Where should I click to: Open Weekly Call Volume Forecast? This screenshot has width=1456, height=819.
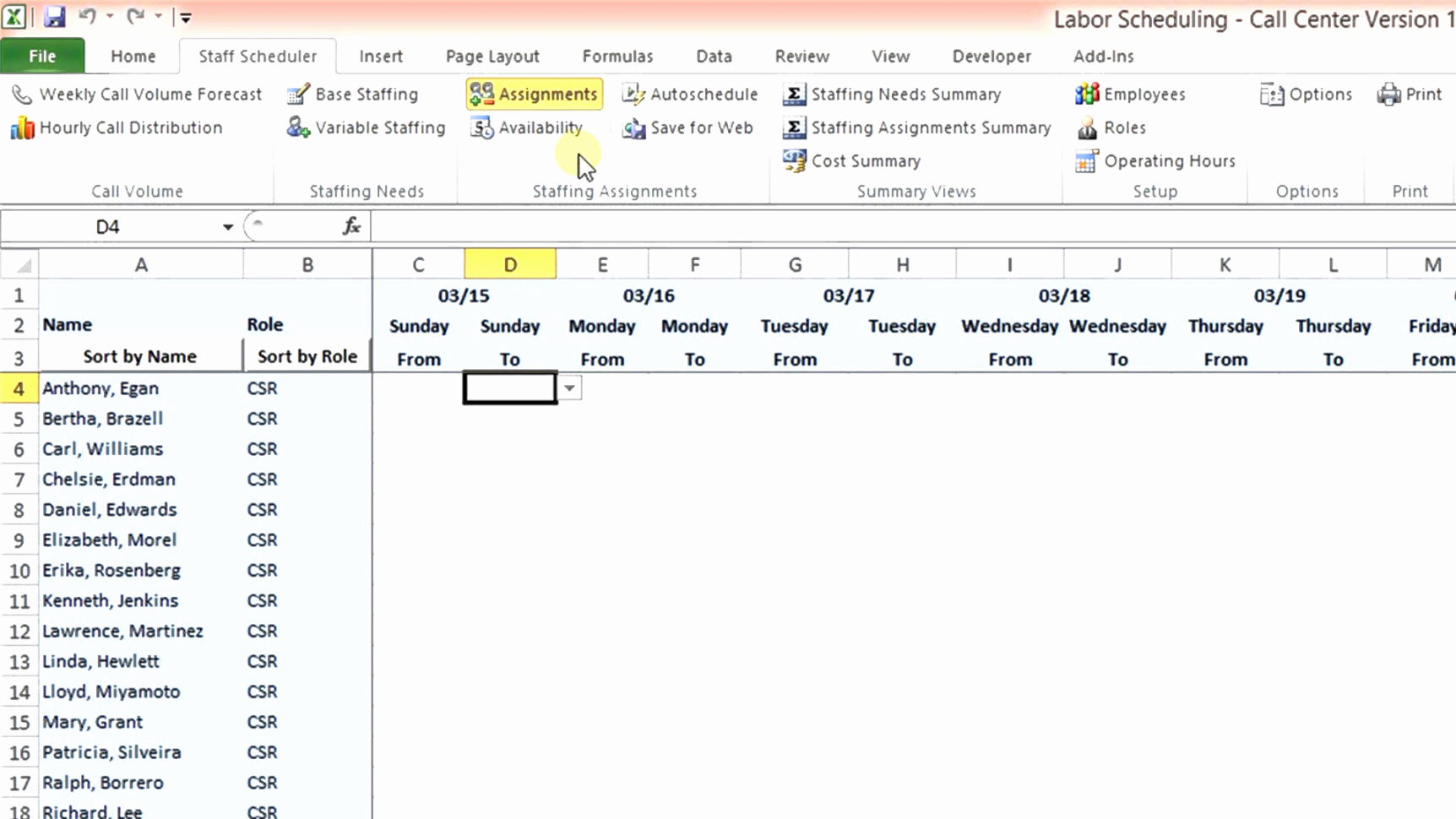[137, 95]
